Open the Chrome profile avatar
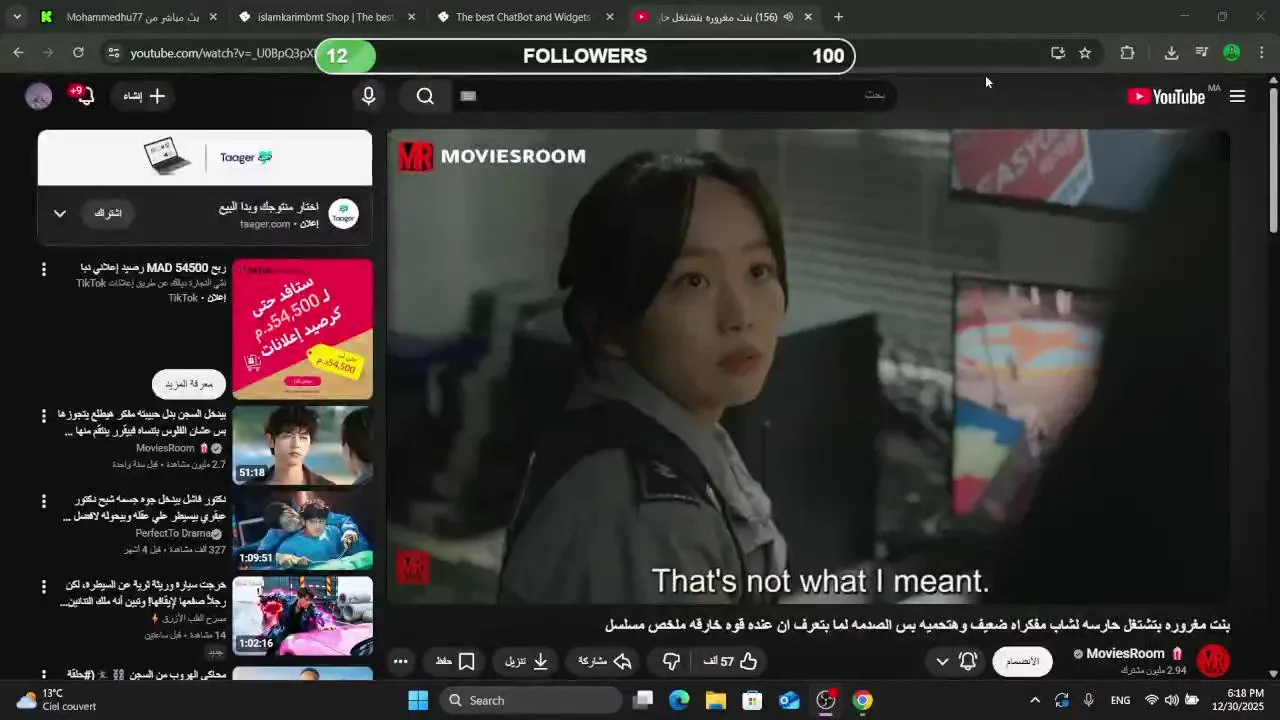1280x720 pixels. 1232,53
